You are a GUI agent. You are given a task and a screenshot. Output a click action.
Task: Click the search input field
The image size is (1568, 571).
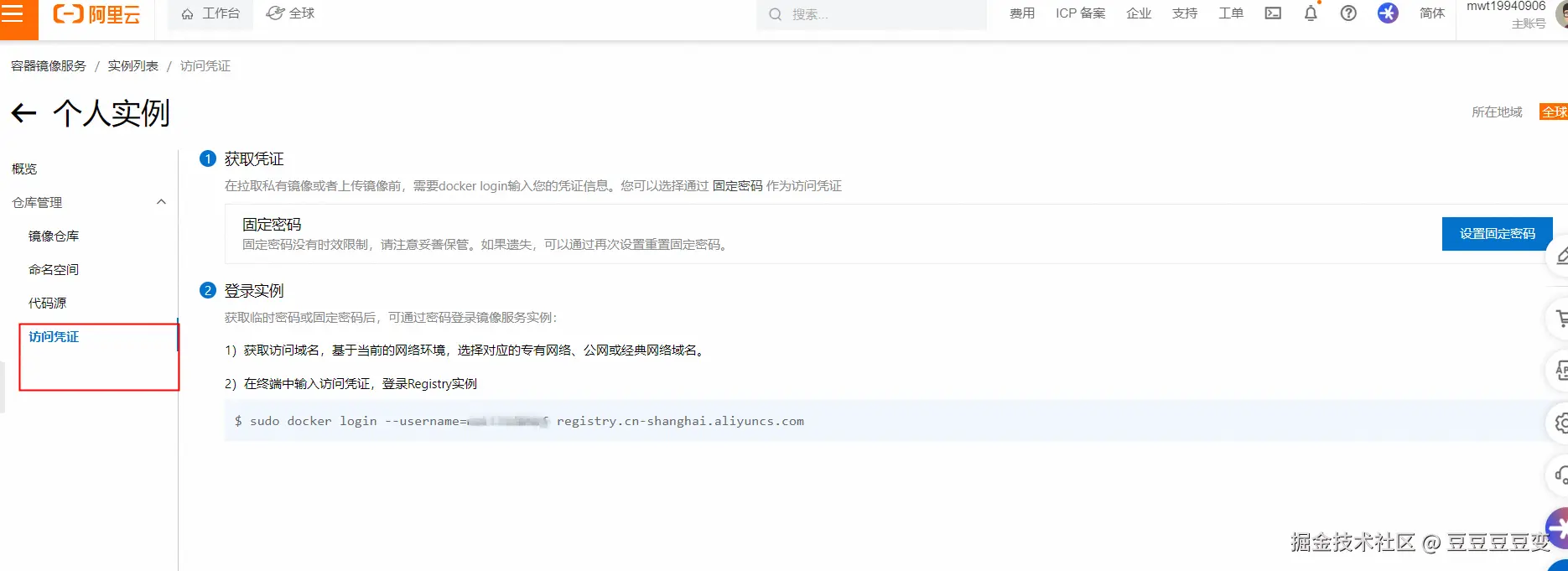click(x=872, y=14)
